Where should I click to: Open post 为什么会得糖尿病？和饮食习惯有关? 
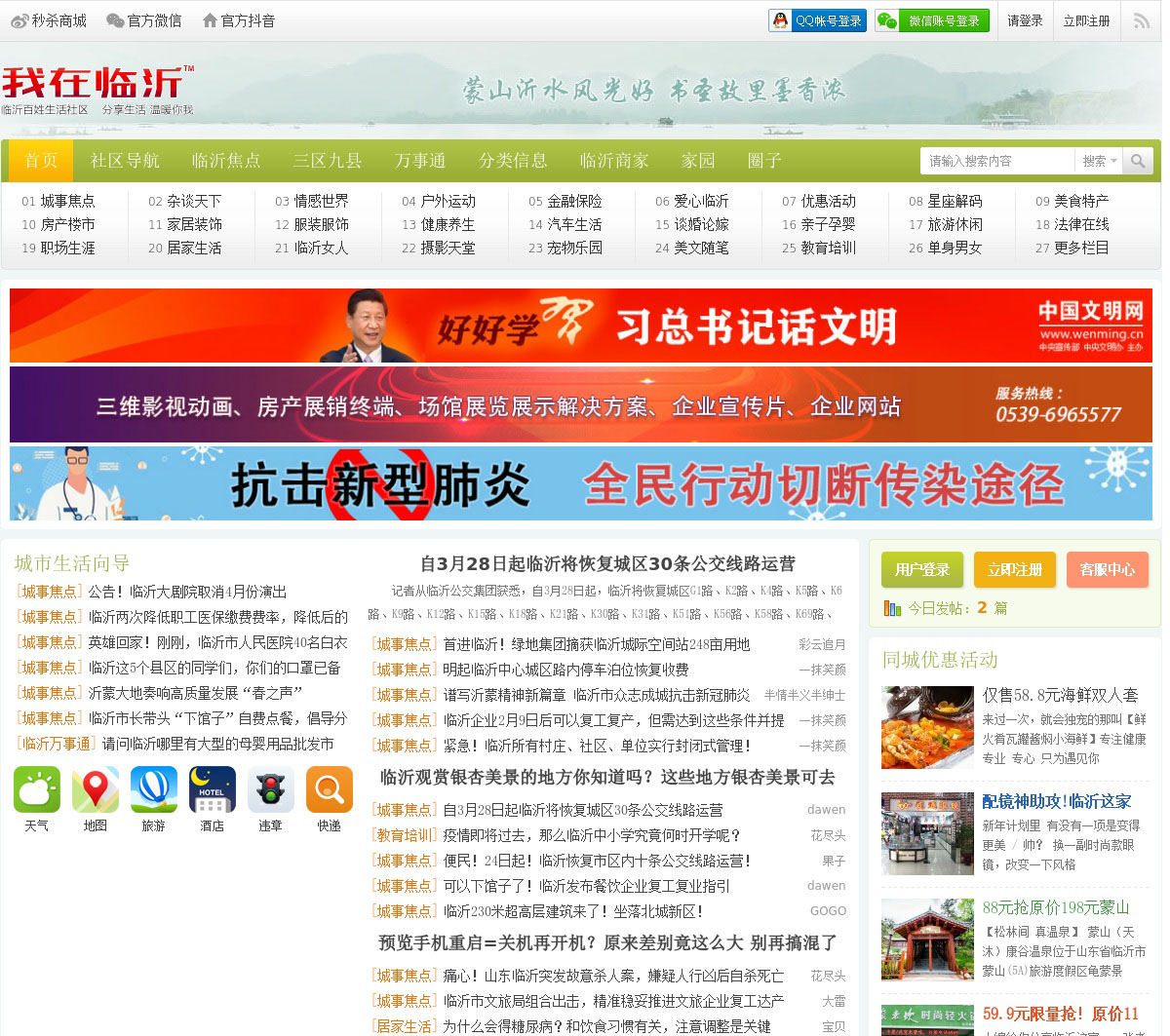tap(606, 1026)
